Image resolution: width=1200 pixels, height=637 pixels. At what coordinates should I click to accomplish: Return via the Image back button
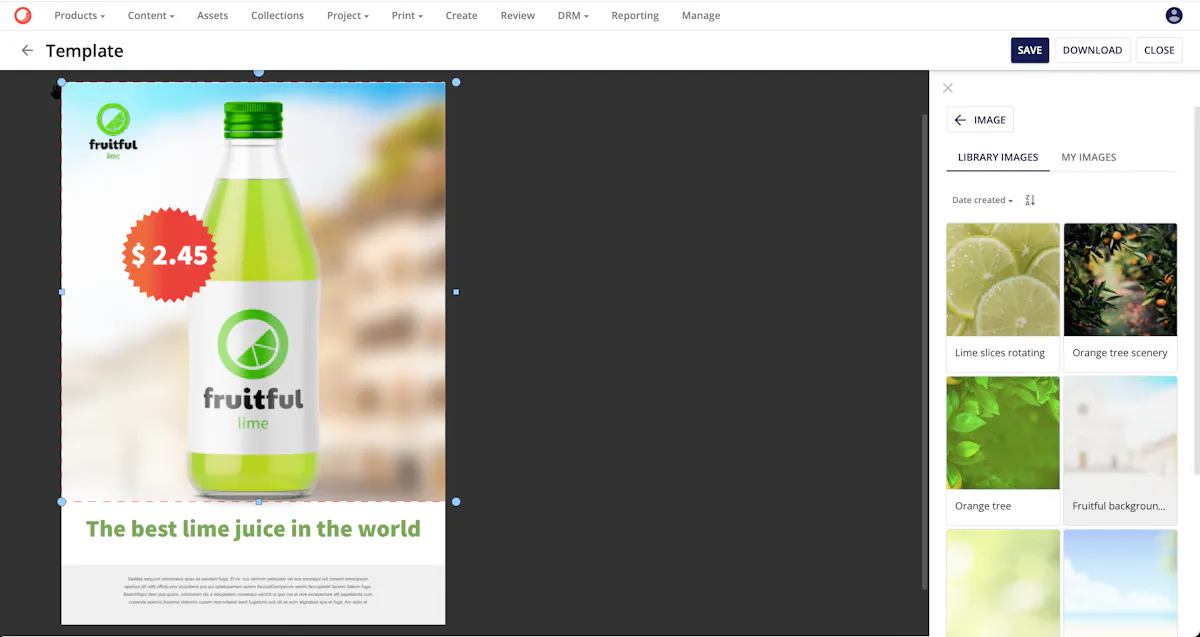(980, 120)
